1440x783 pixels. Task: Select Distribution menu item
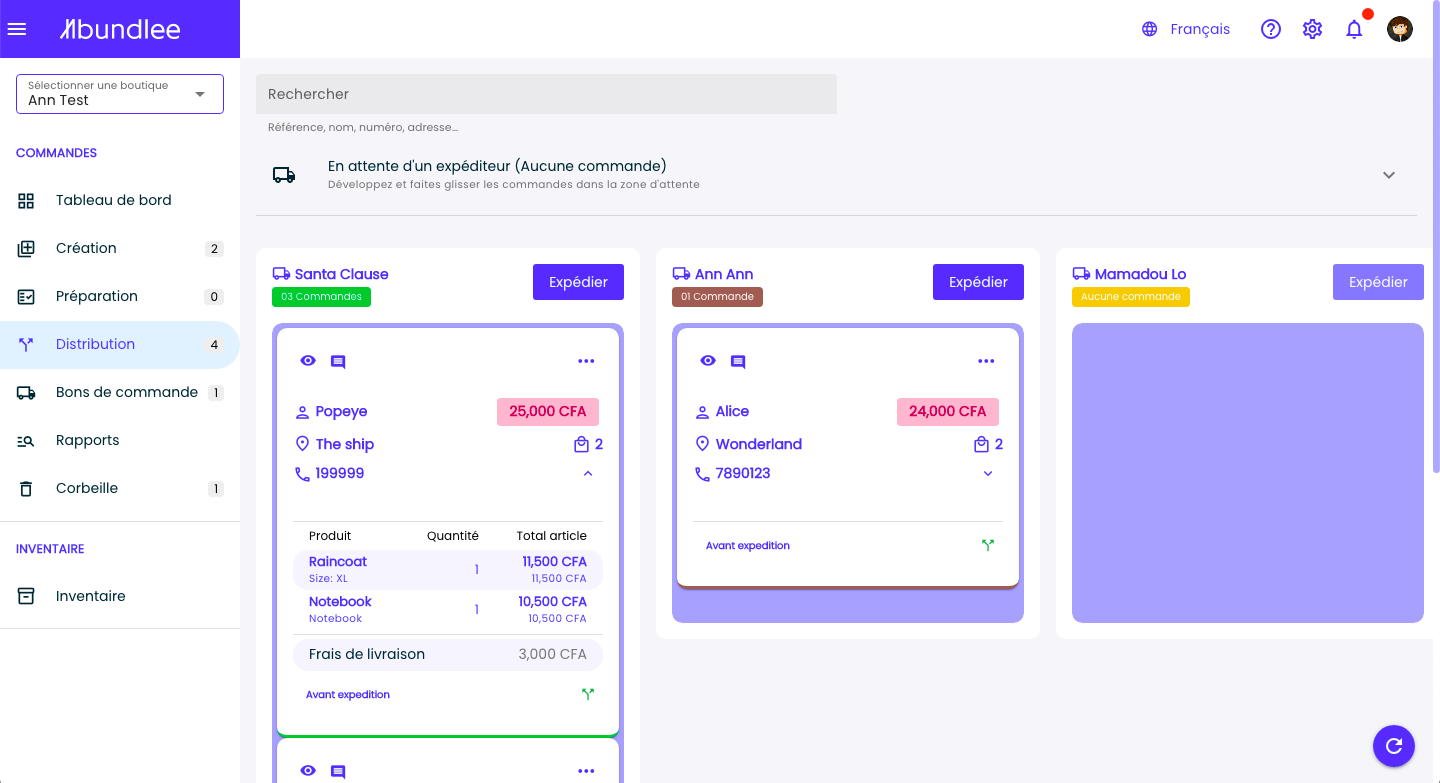point(120,344)
